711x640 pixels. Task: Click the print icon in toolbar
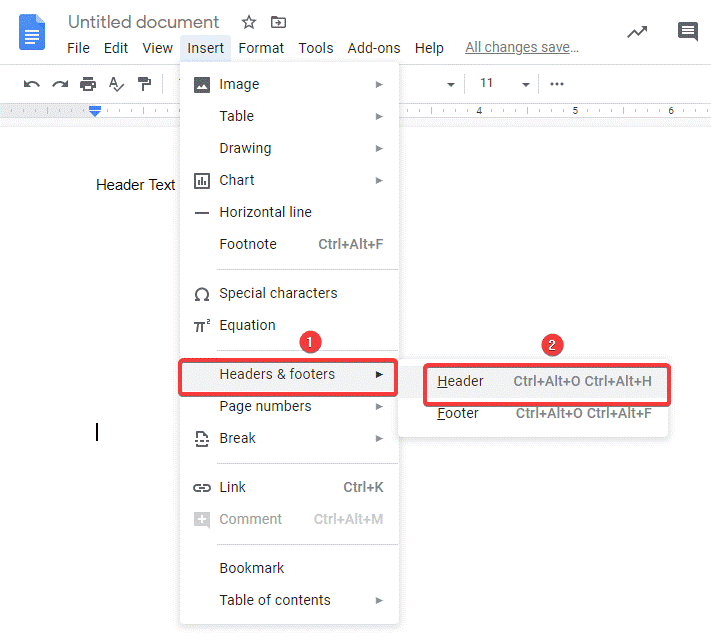(x=88, y=84)
